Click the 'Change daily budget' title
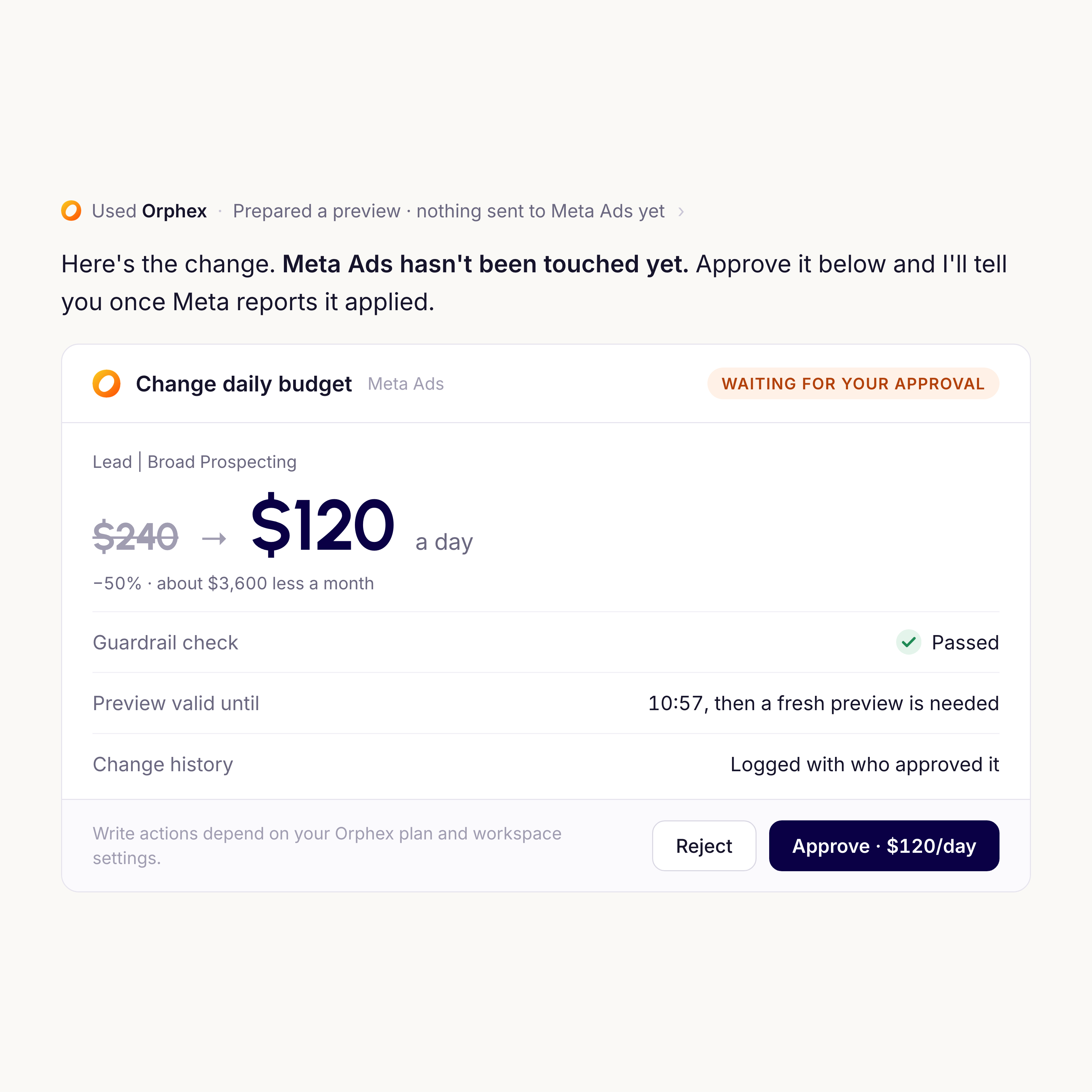 (244, 384)
